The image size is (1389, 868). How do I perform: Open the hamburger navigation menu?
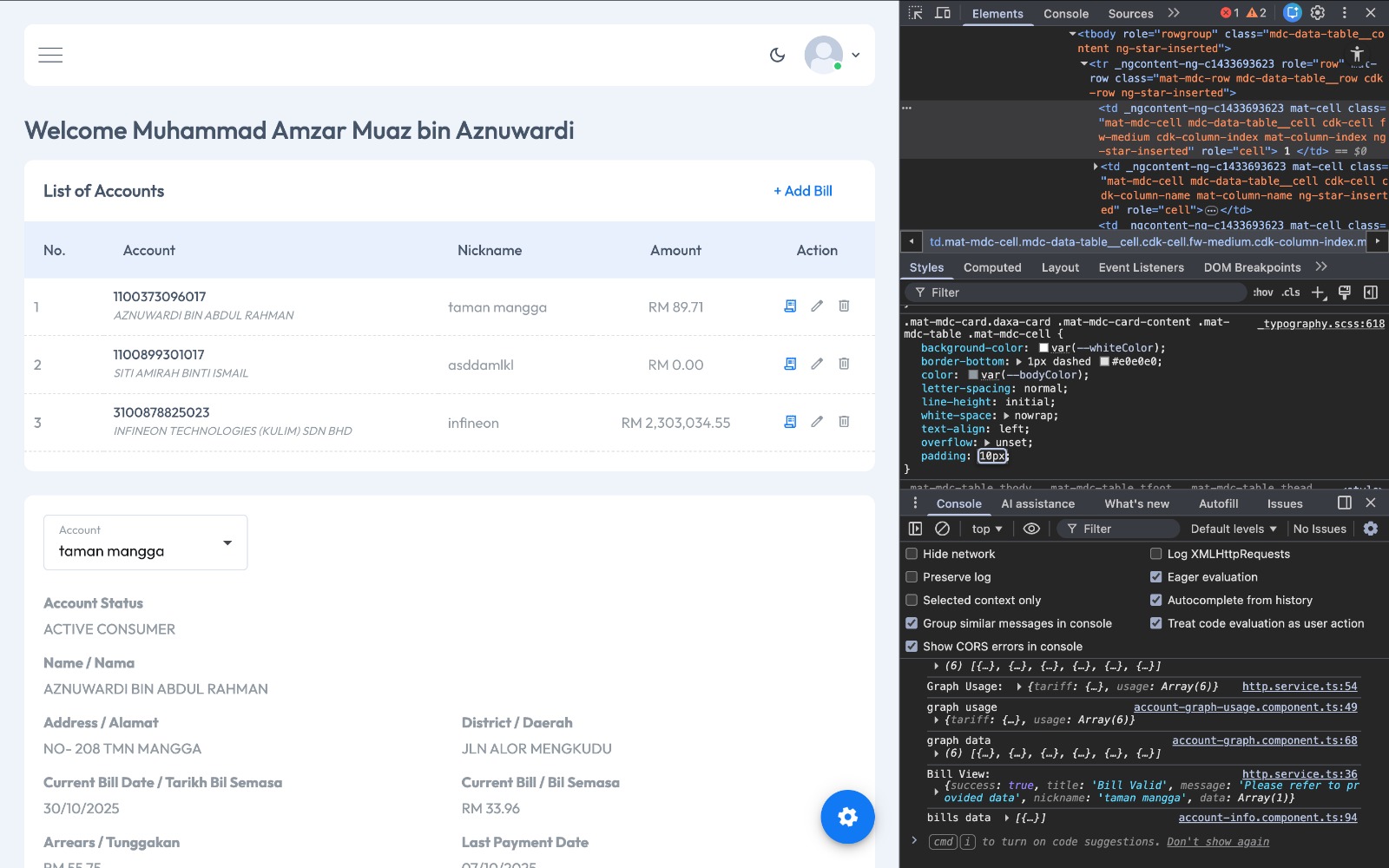pyautogui.click(x=50, y=55)
